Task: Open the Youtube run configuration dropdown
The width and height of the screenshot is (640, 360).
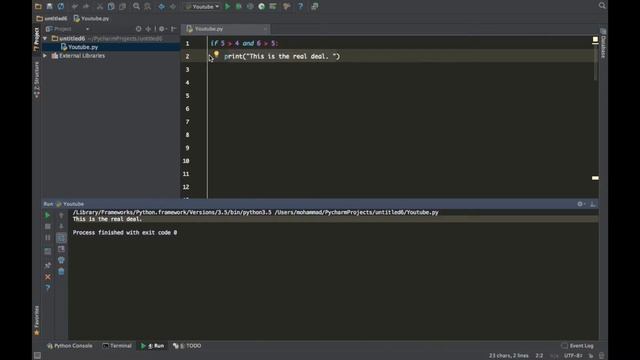Action: click(x=202, y=7)
